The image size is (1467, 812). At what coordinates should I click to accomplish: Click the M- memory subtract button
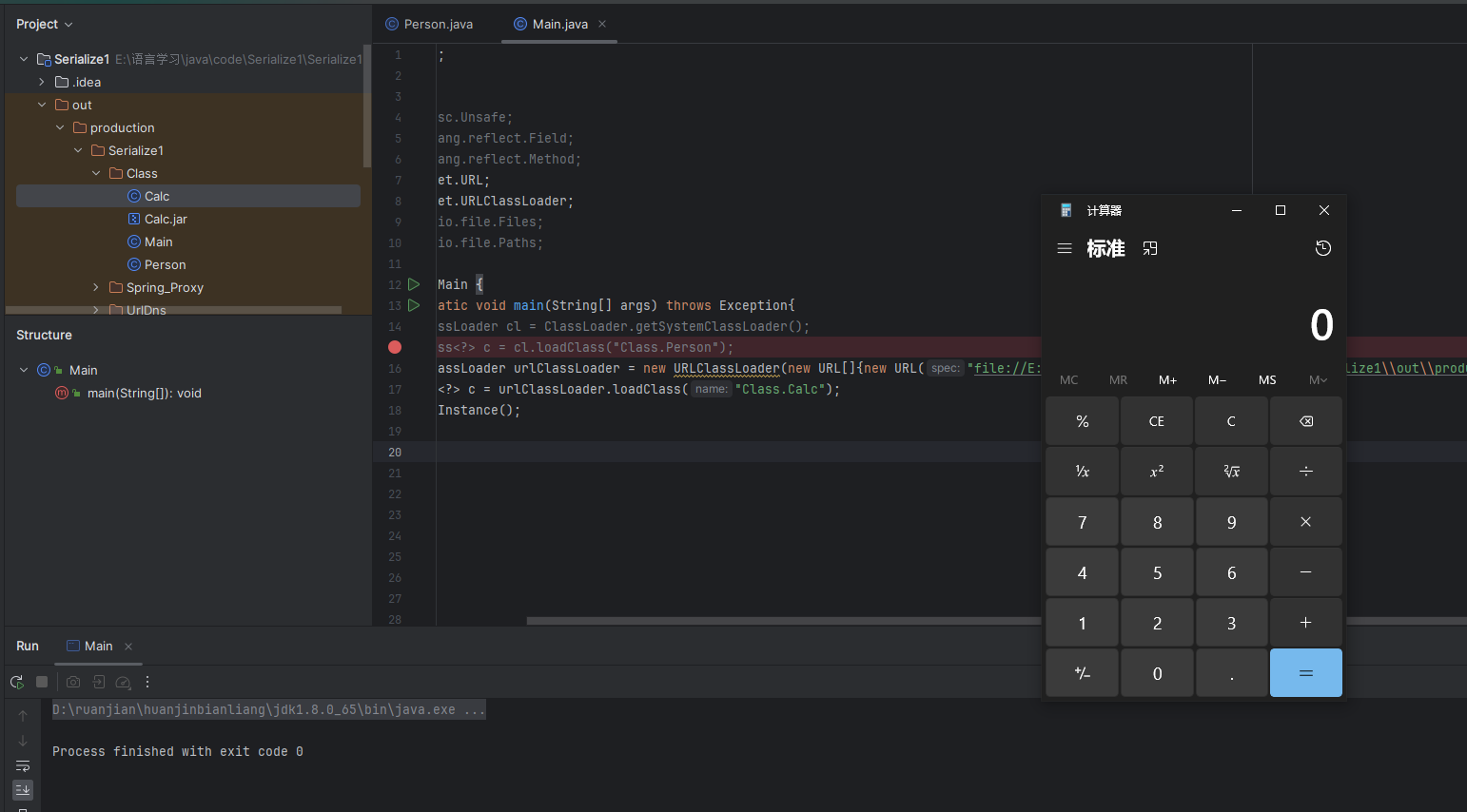tap(1218, 379)
